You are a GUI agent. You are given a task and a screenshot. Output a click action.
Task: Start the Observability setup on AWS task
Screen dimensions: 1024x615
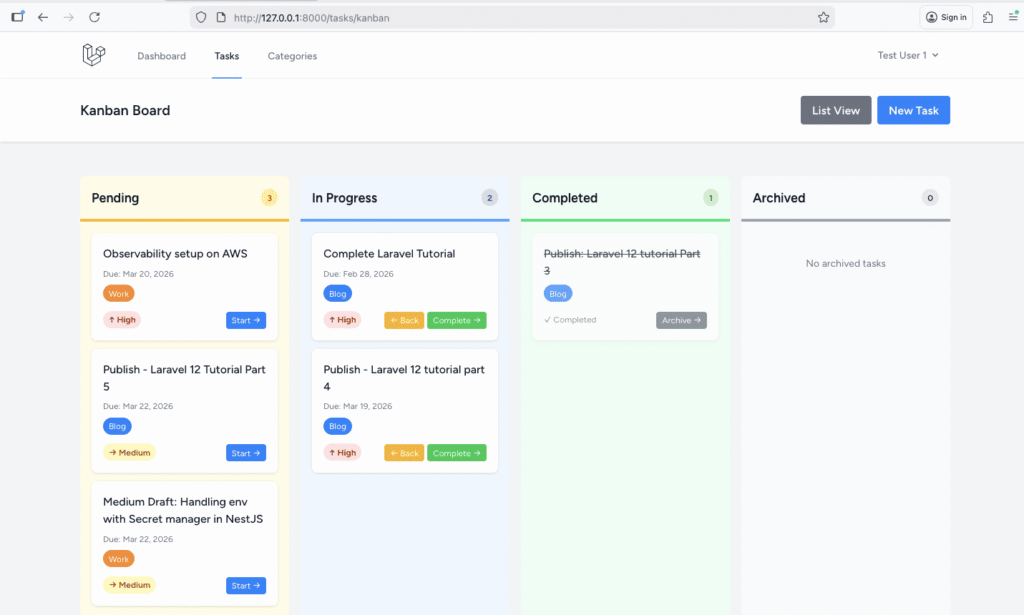pyautogui.click(x=245, y=320)
